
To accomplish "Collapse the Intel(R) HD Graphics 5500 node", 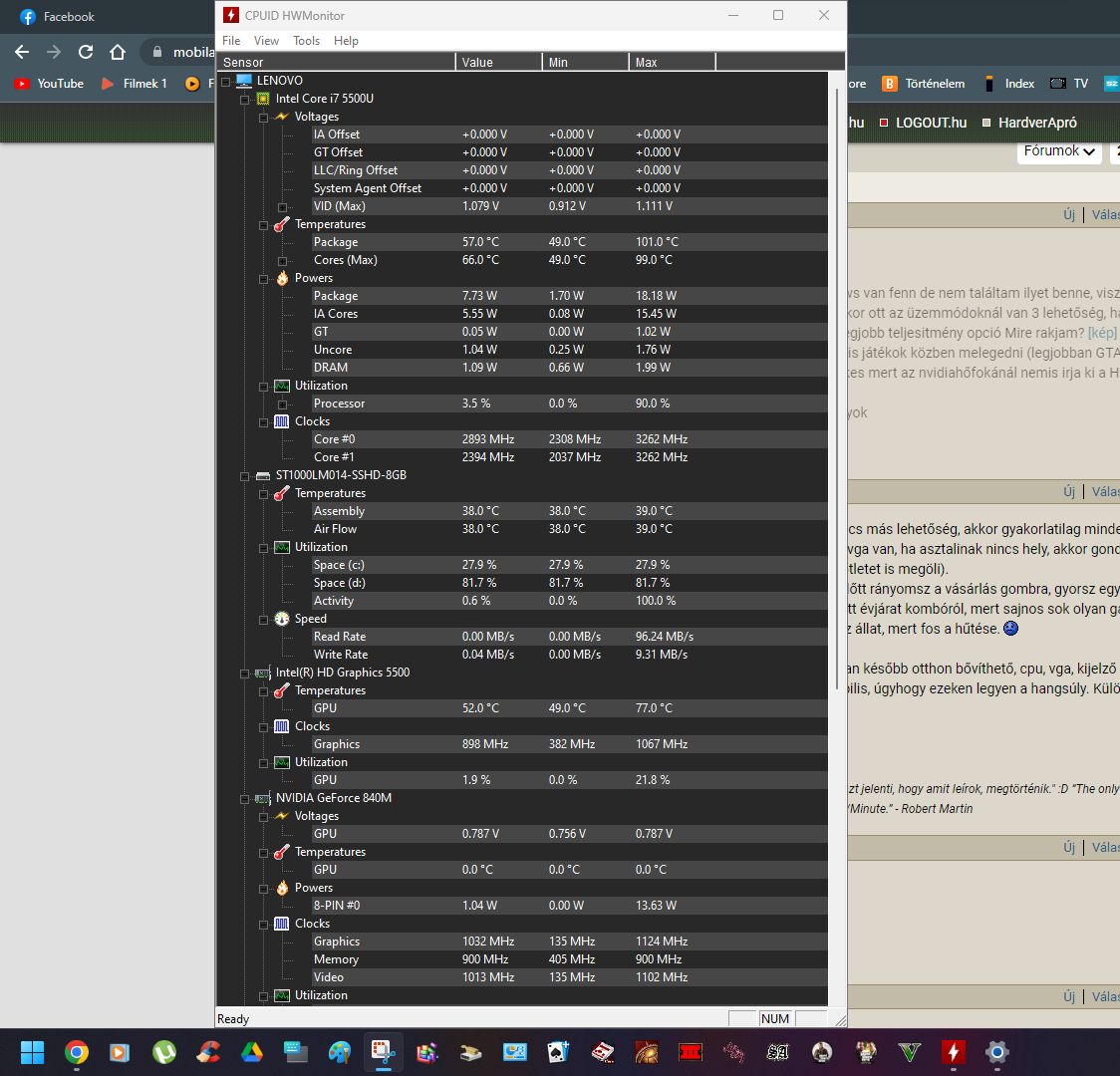I will (244, 673).
